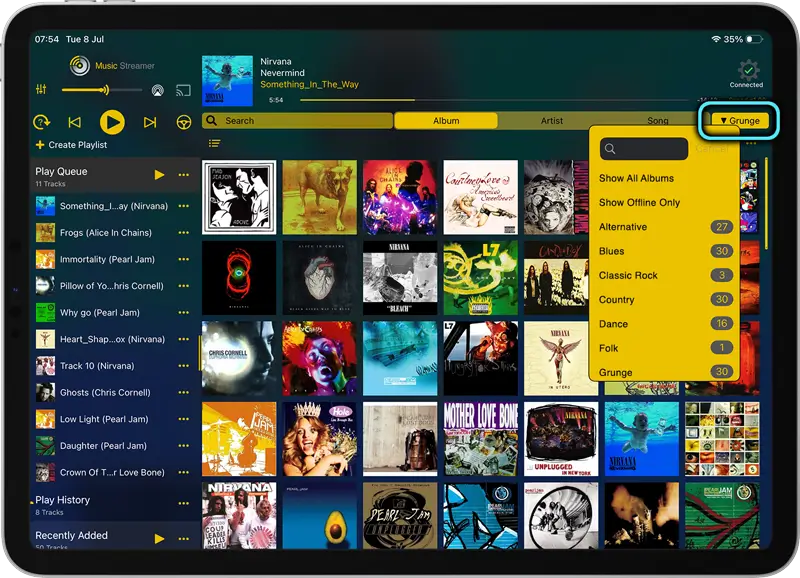
Task: Open options for Daughter (Pearl Jam)
Action: tap(184, 445)
